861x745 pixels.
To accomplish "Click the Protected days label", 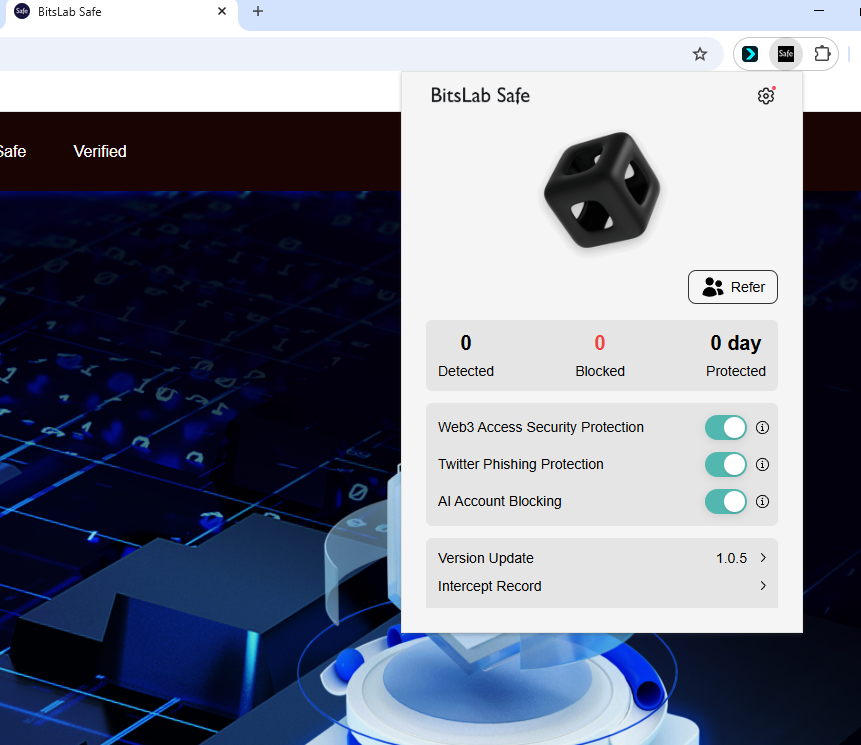I will pos(736,371).
